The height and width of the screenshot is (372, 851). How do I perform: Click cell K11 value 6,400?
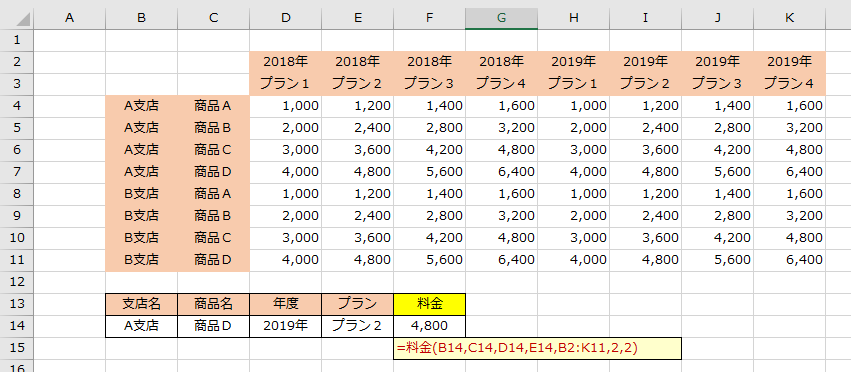789,260
